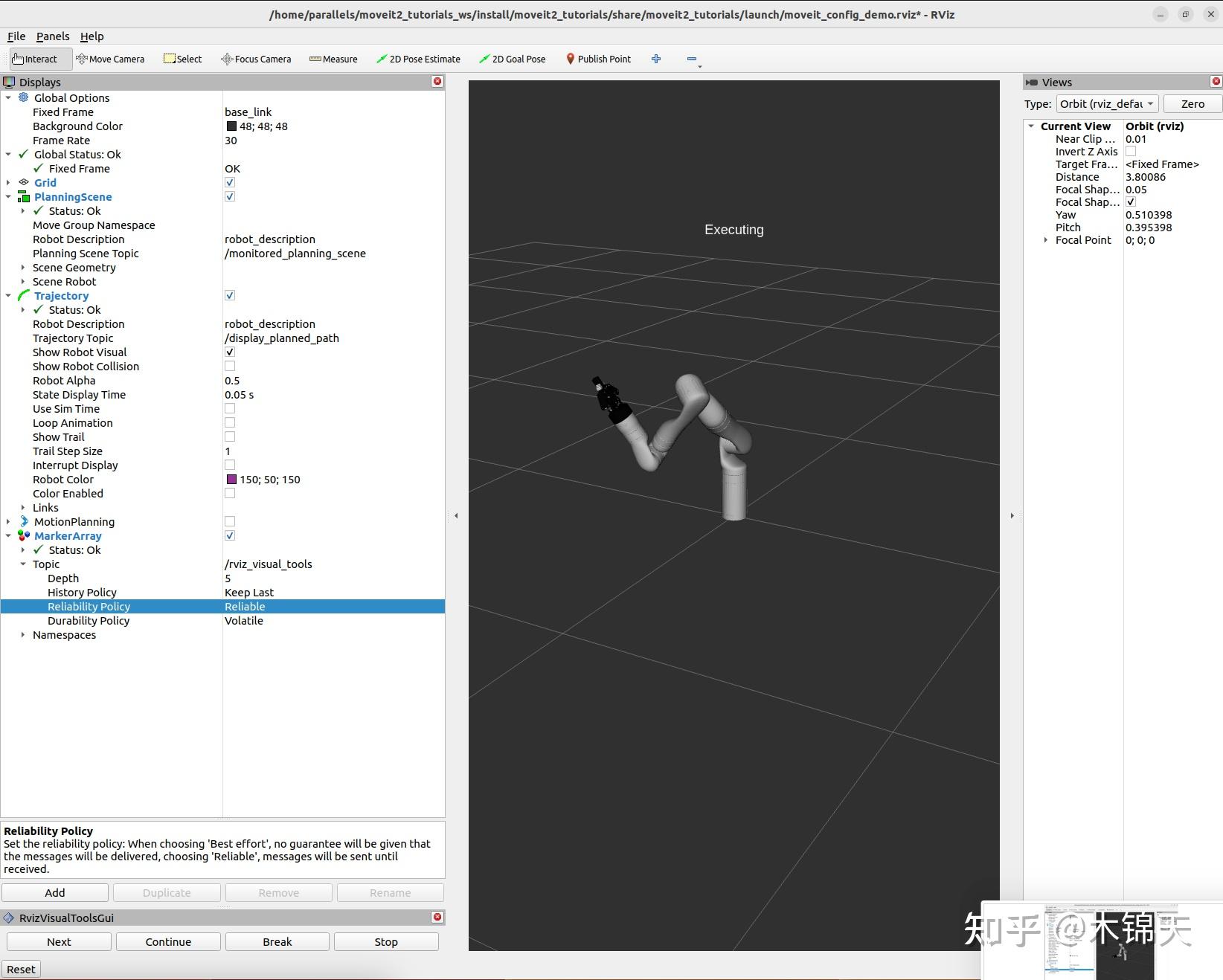Pick the 2D Goal Pose tool
The width and height of the screenshot is (1223, 980).
click(512, 59)
